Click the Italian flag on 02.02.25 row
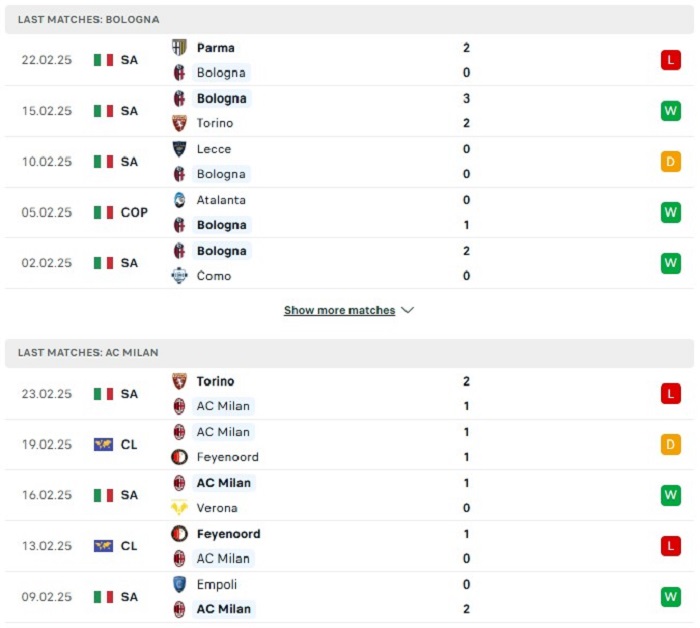This screenshot has height=628, width=700. [103, 263]
